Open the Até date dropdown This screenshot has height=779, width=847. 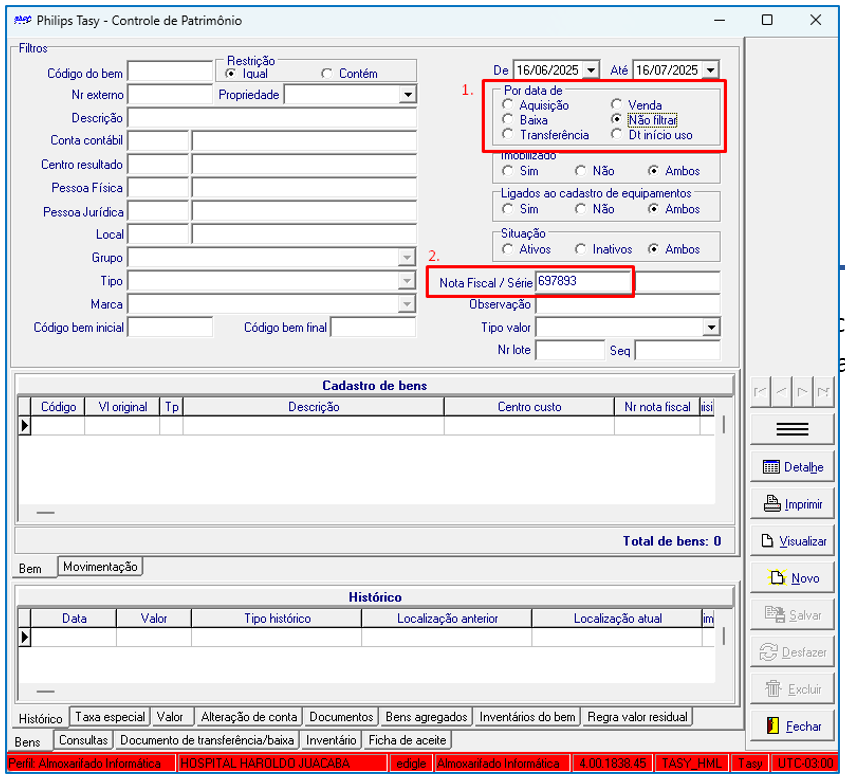pyautogui.click(x=711, y=70)
